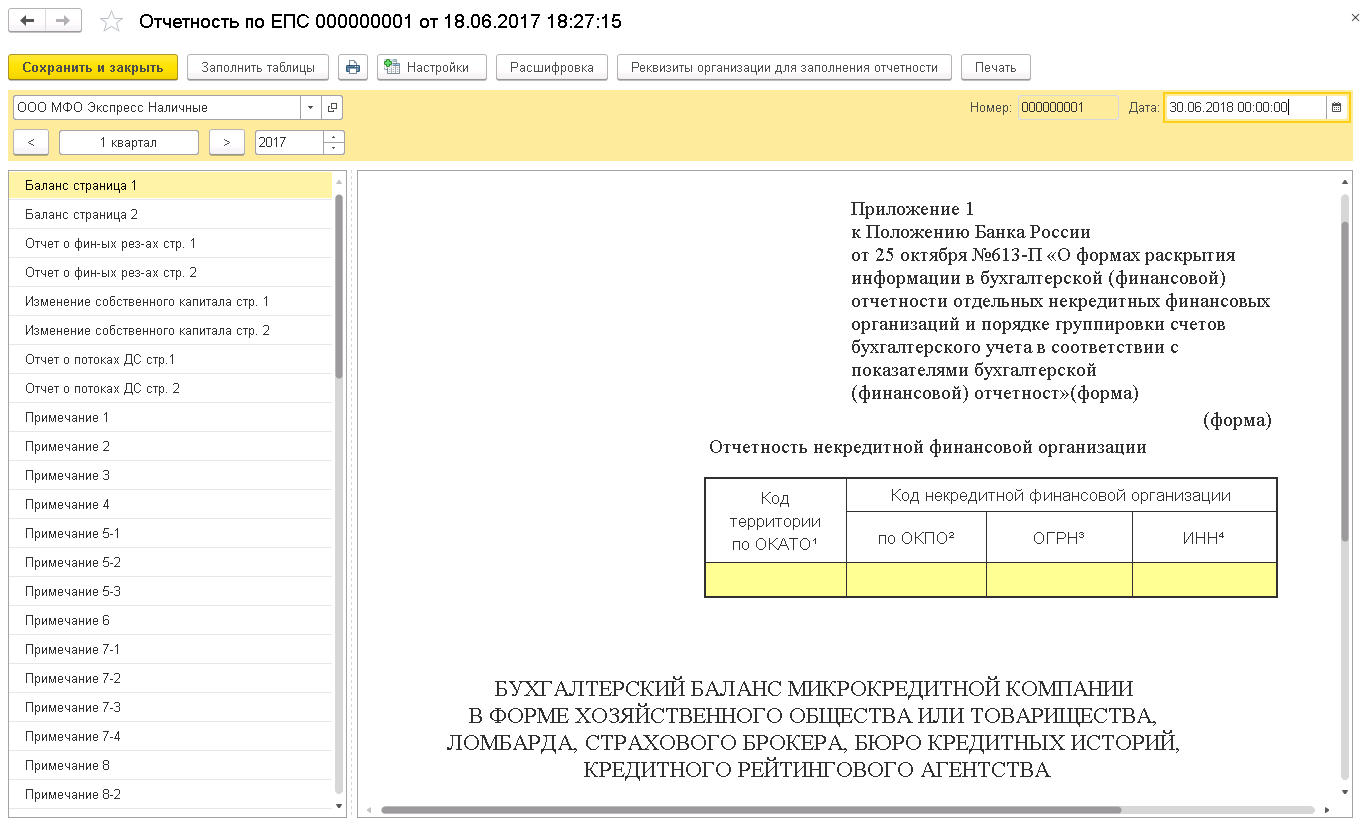
Task: Select Примечание 6 in the list
Action: [170, 620]
